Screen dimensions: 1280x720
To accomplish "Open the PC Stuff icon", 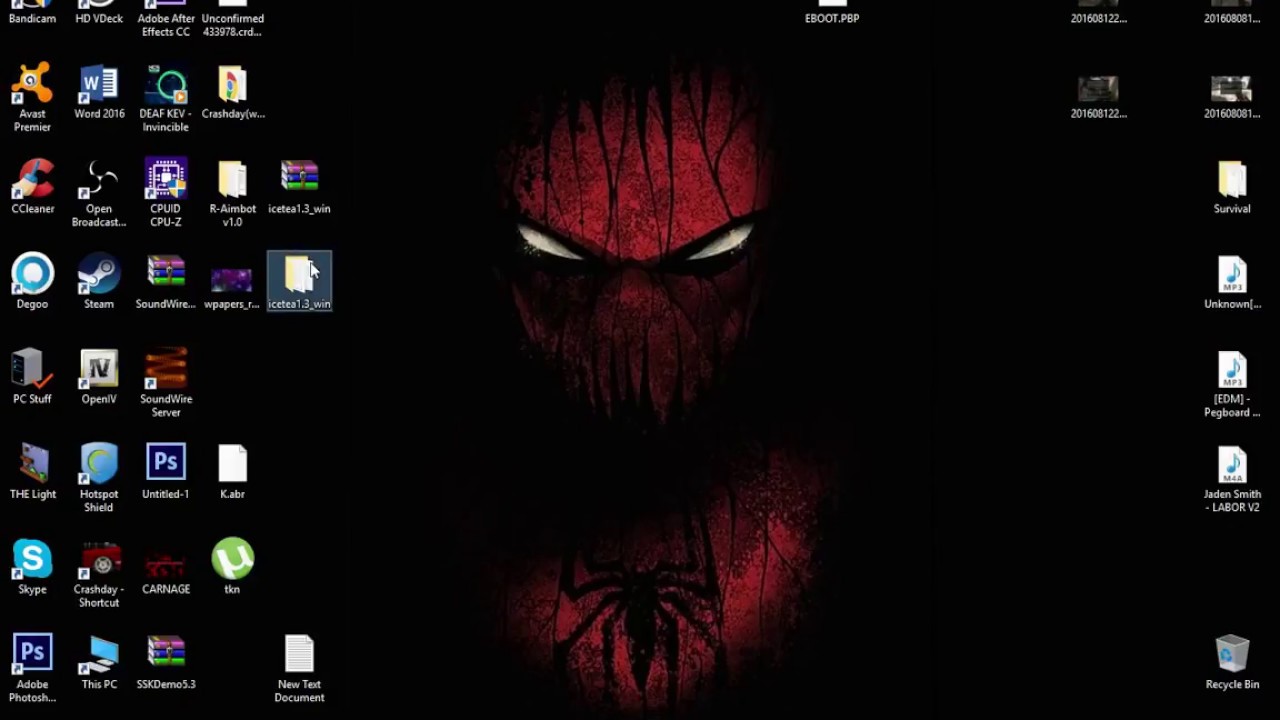I will point(32,377).
